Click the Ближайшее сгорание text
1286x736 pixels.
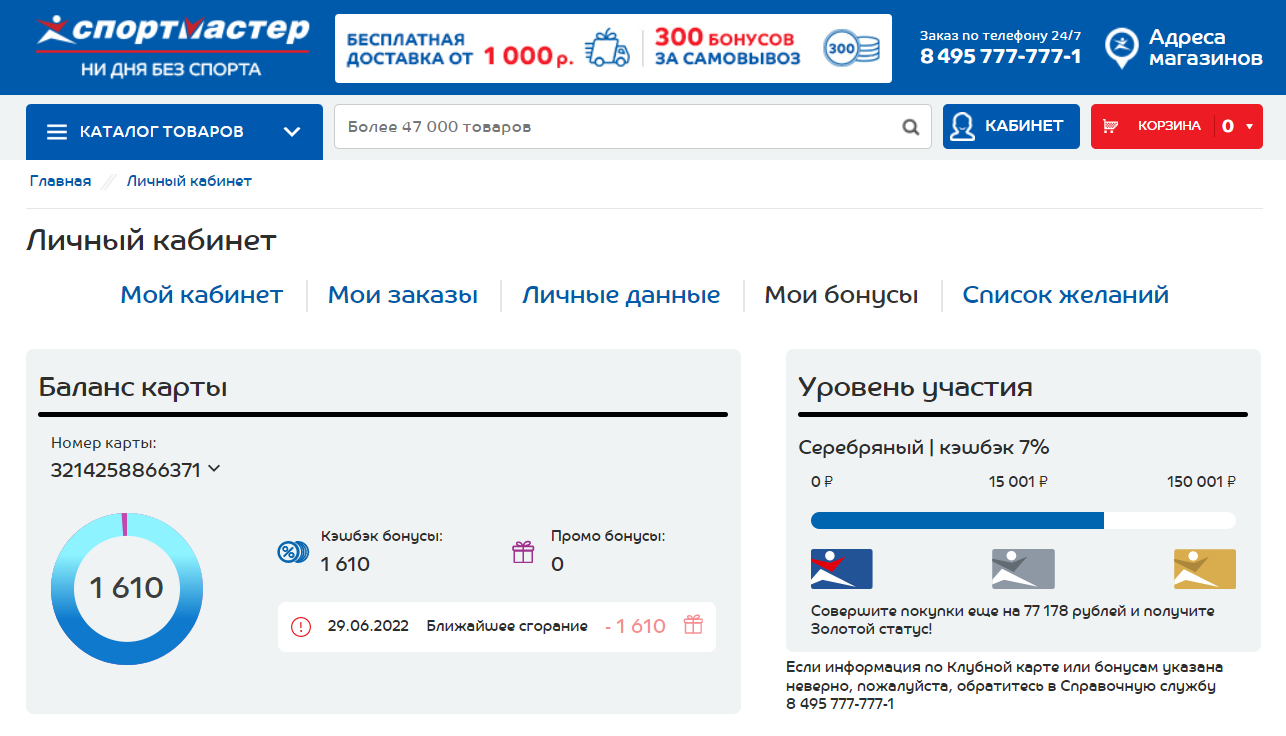(507, 626)
